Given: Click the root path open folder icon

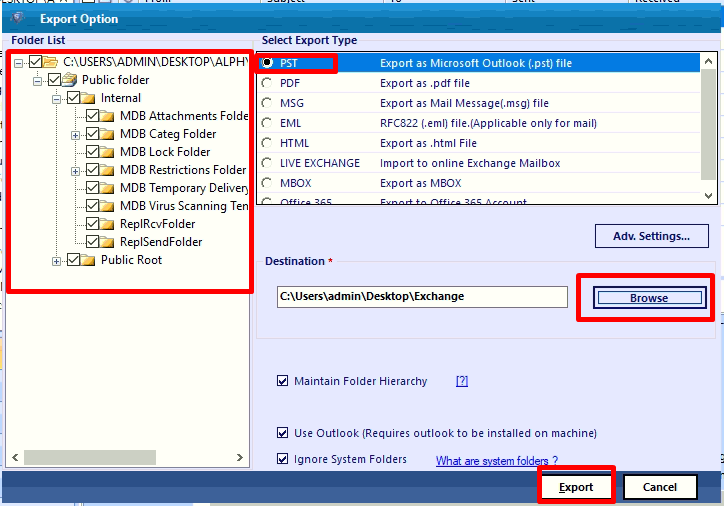Looking at the screenshot, I should (x=50, y=62).
